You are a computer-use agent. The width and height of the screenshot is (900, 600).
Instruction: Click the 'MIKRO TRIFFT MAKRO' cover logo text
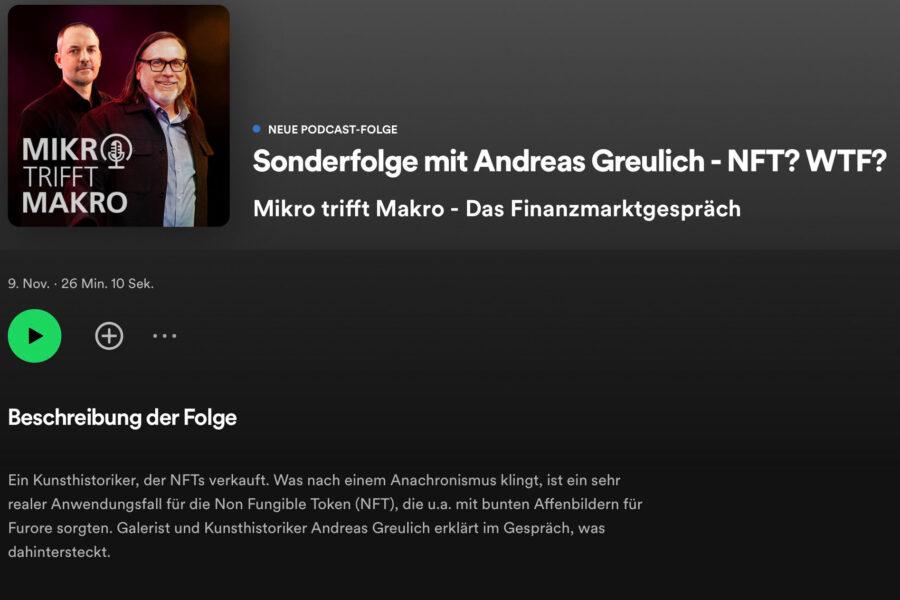click(x=75, y=176)
